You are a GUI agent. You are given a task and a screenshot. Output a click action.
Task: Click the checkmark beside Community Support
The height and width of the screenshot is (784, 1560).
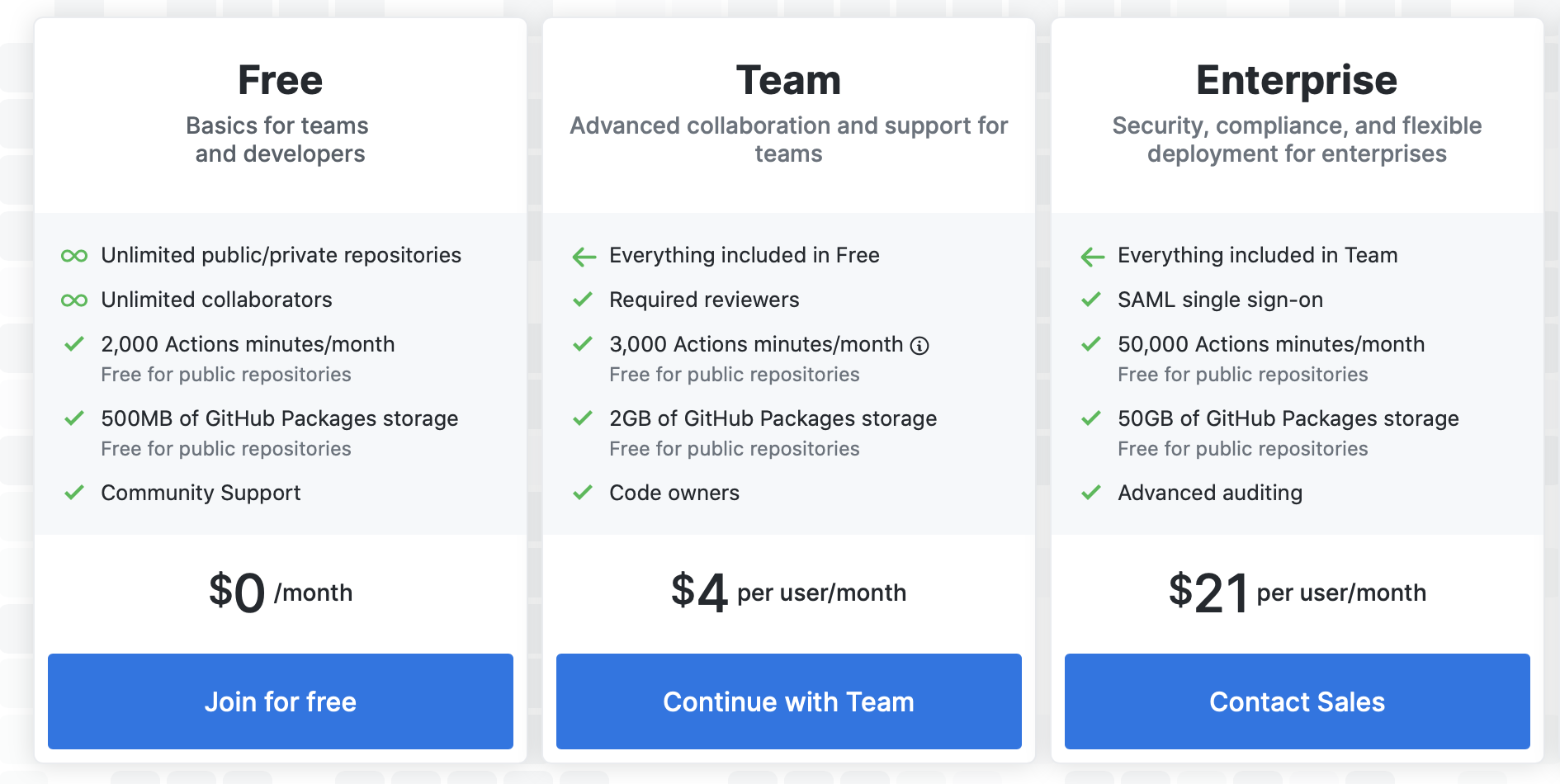pos(74,493)
